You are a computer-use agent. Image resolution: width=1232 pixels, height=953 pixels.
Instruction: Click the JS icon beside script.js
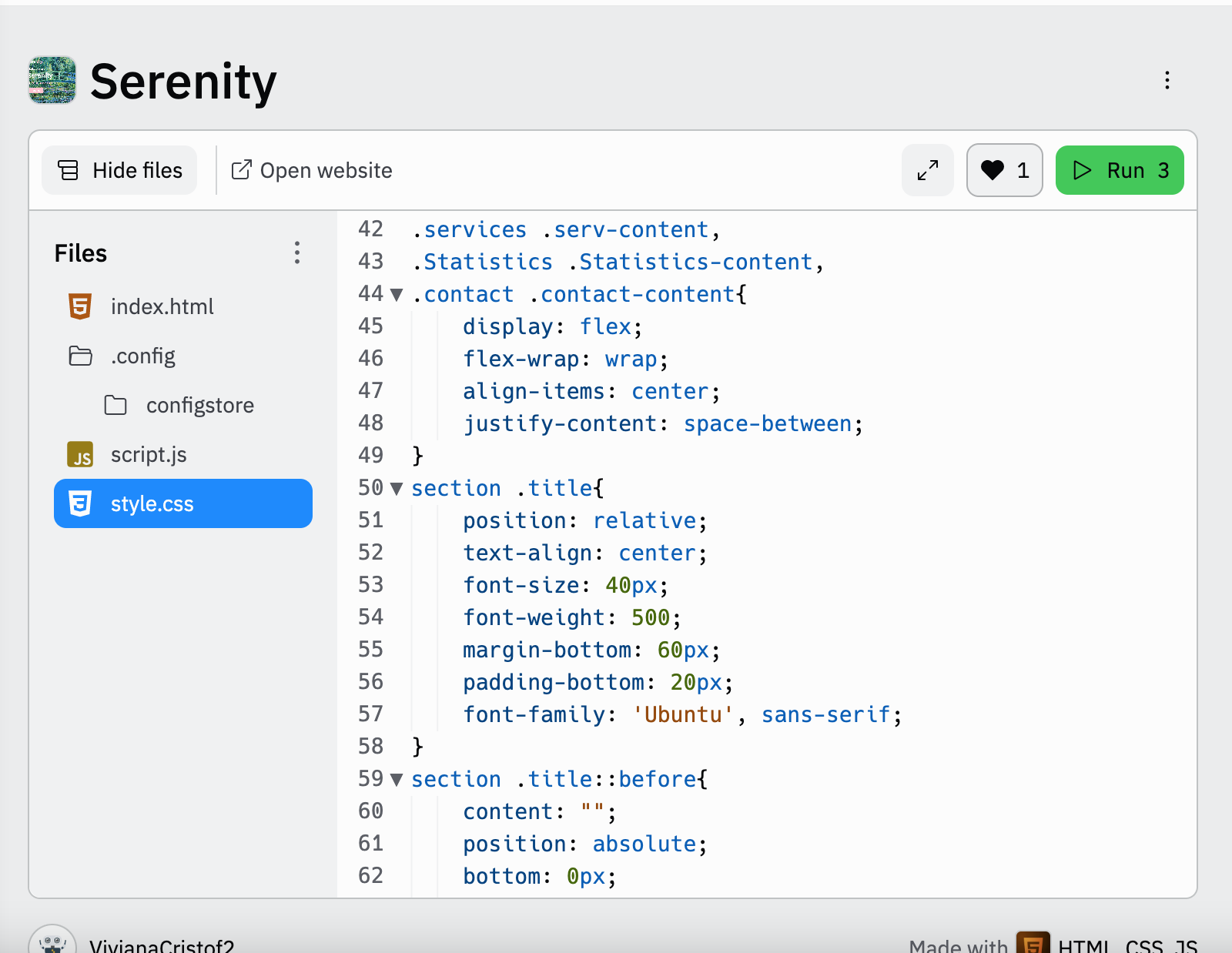pyautogui.click(x=80, y=454)
